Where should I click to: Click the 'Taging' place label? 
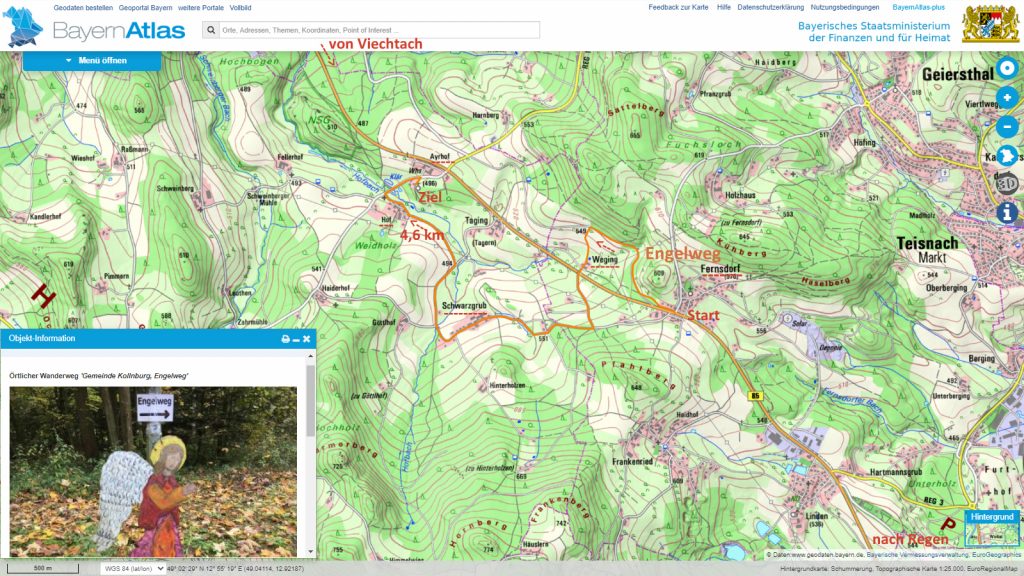pos(476,220)
